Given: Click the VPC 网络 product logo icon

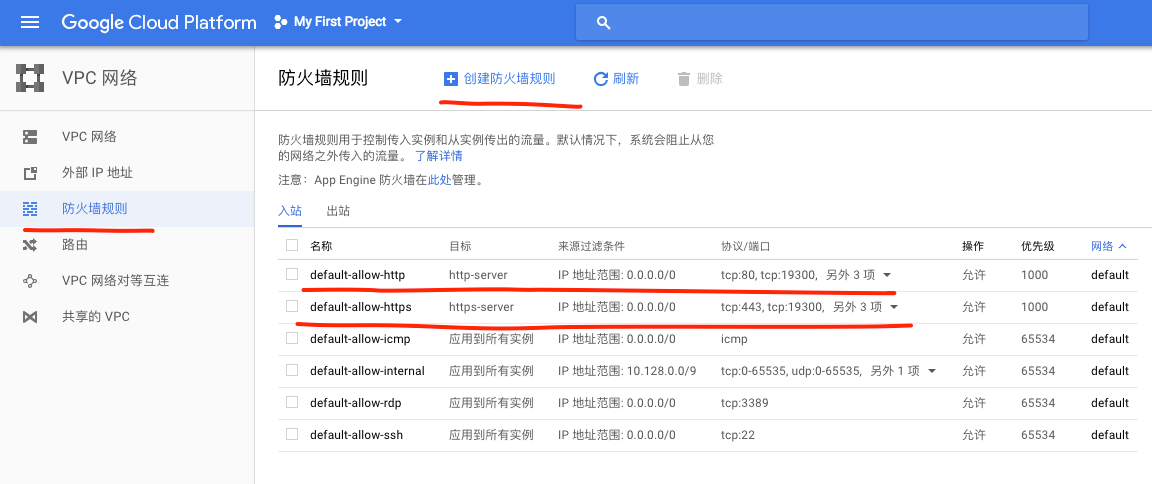Looking at the screenshot, I should pos(30,78).
